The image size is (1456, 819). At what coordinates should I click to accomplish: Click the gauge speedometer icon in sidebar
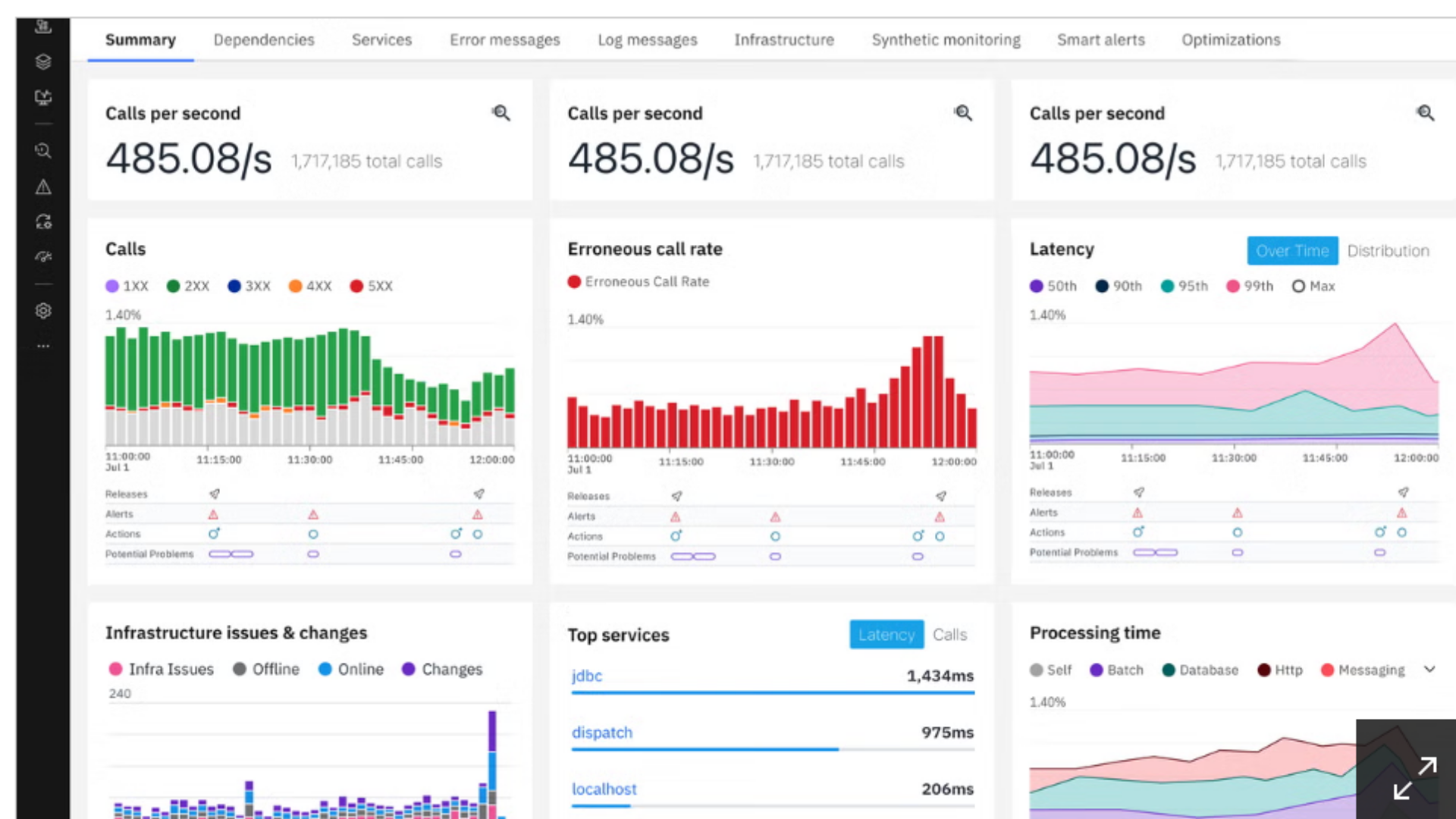coord(43,256)
